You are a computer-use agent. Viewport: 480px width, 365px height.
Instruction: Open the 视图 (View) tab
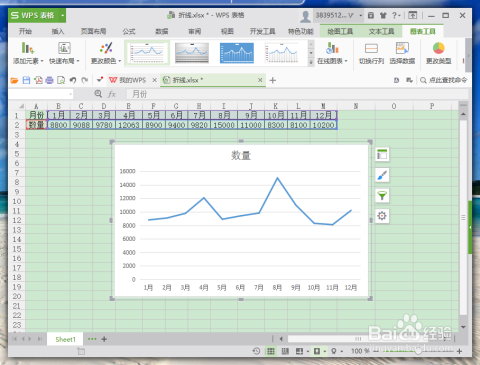[227, 31]
